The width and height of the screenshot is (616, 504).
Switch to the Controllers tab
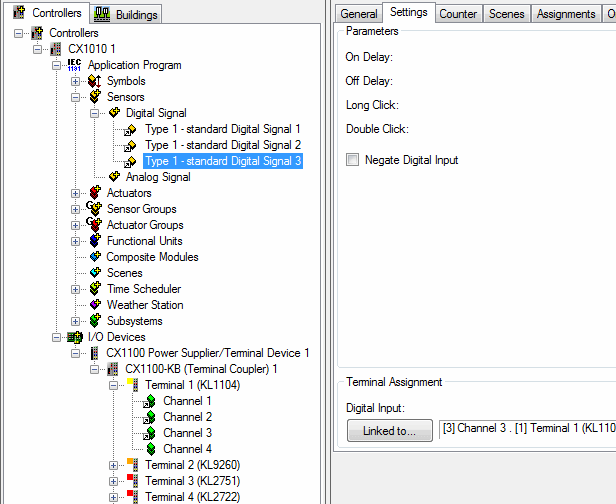click(x=48, y=13)
